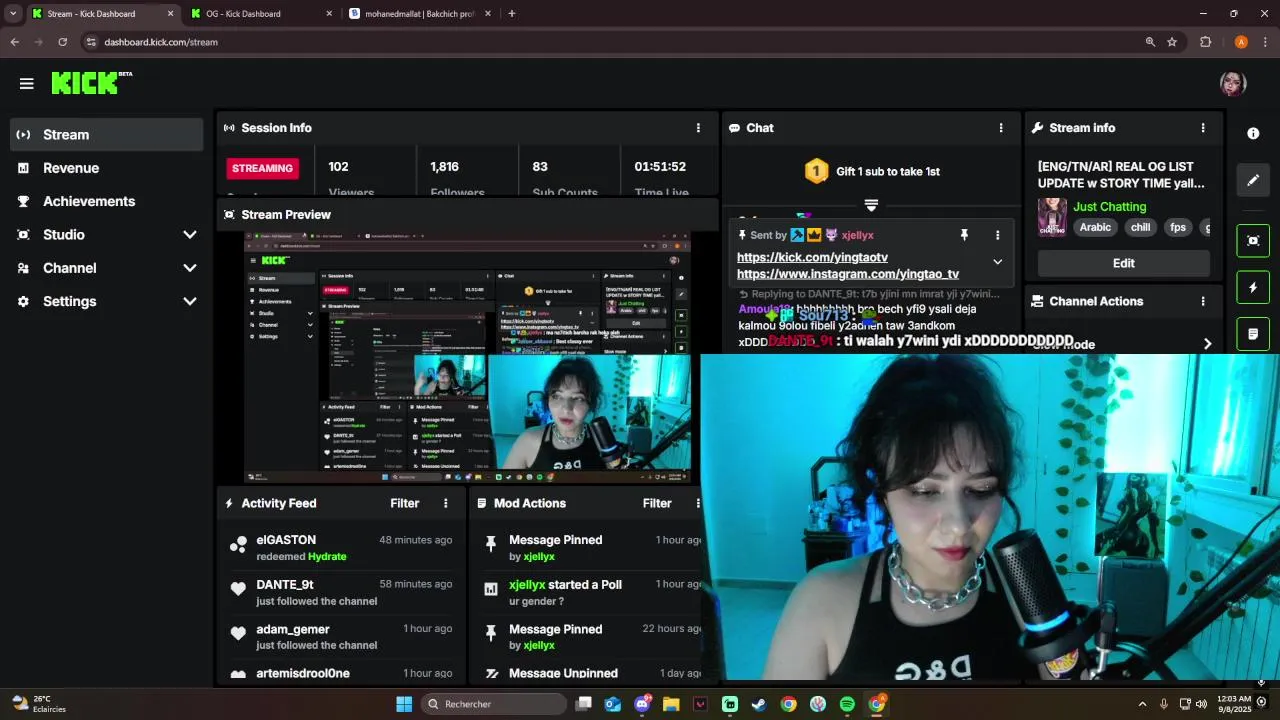Image resolution: width=1280 pixels, height=720 pixels.
Task: Open Chrome three-dot menu
Action: (x=1265, y=42)
